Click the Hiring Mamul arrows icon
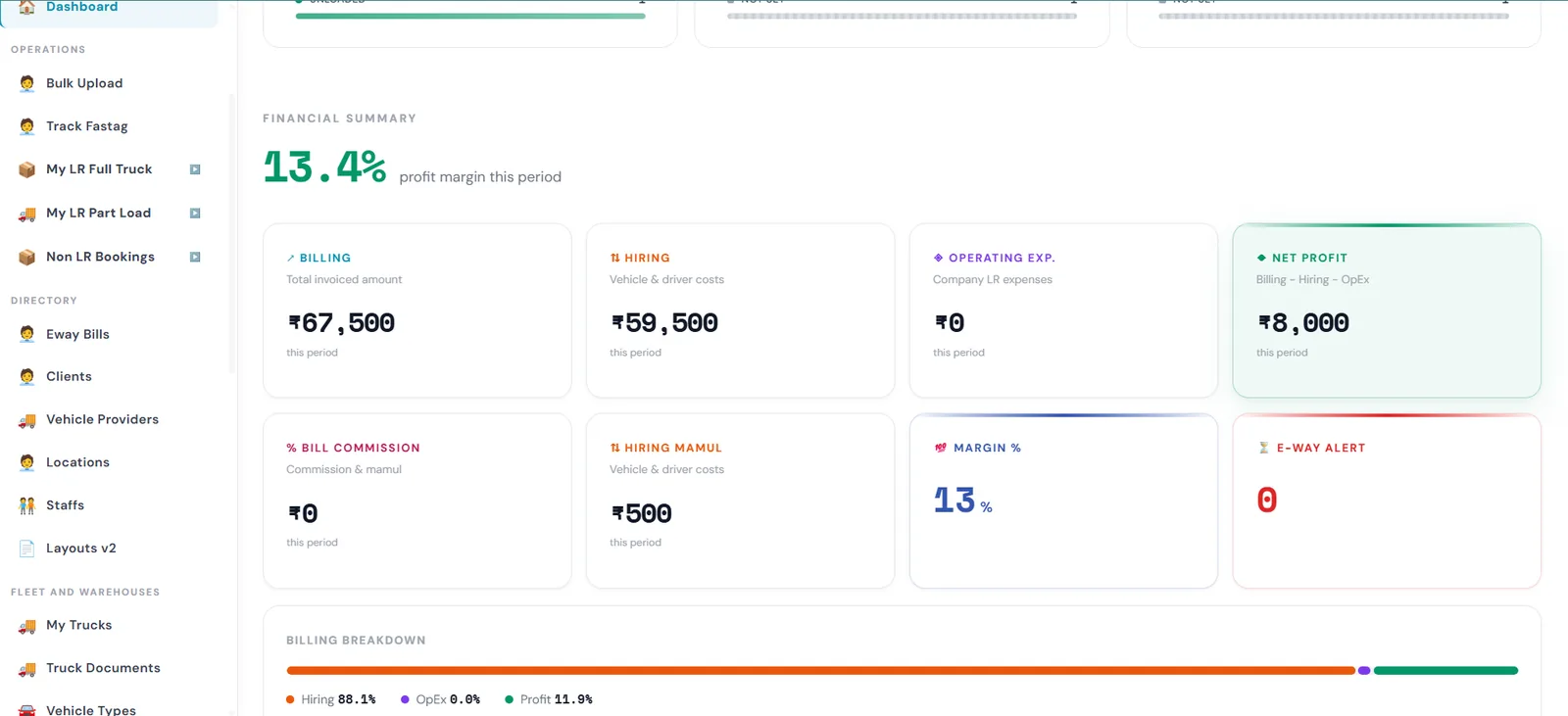Image resolution: width=1568 pixels, height=716 pixels. [x=614, y=448]
